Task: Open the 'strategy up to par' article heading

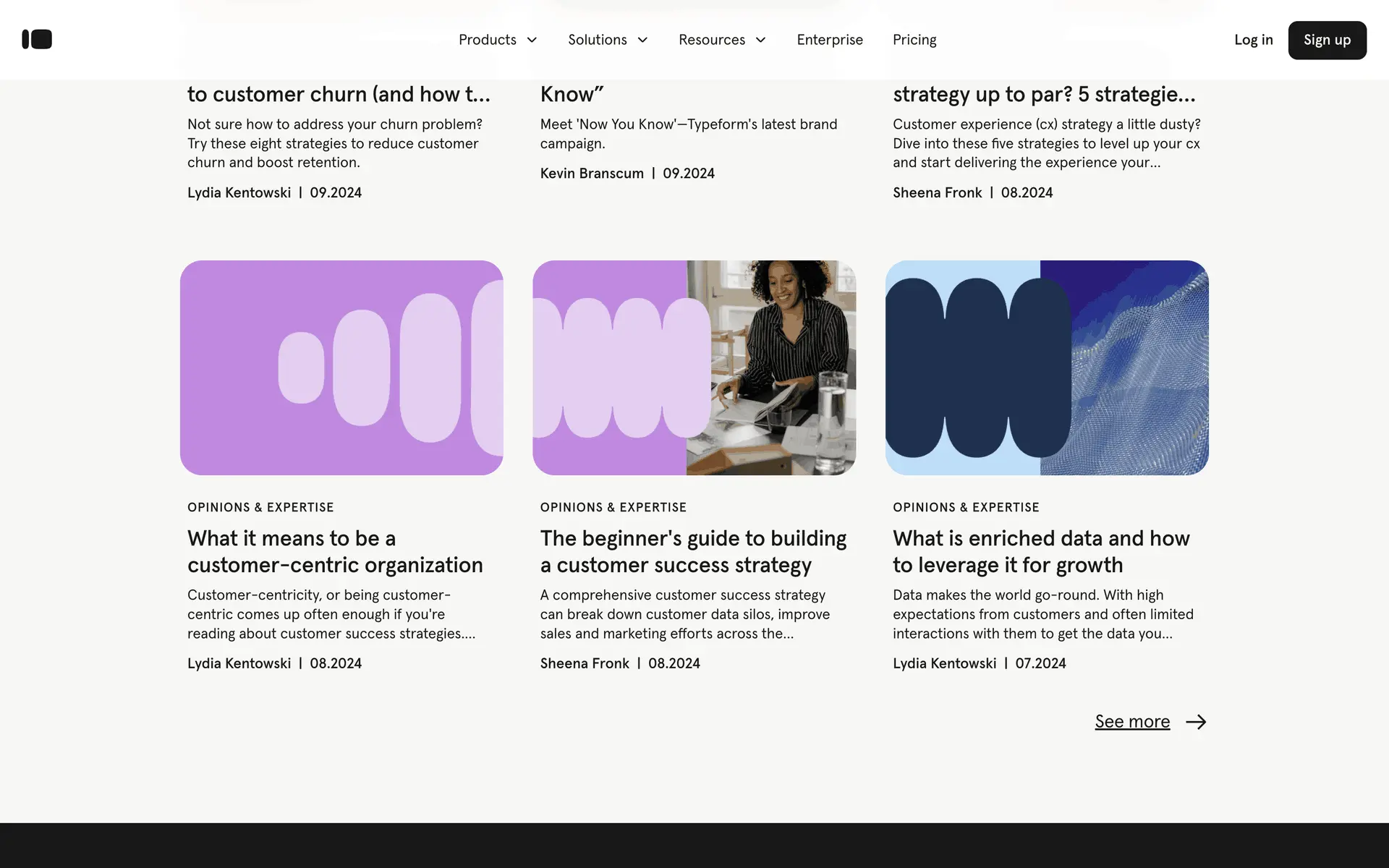Action: 1043,94
